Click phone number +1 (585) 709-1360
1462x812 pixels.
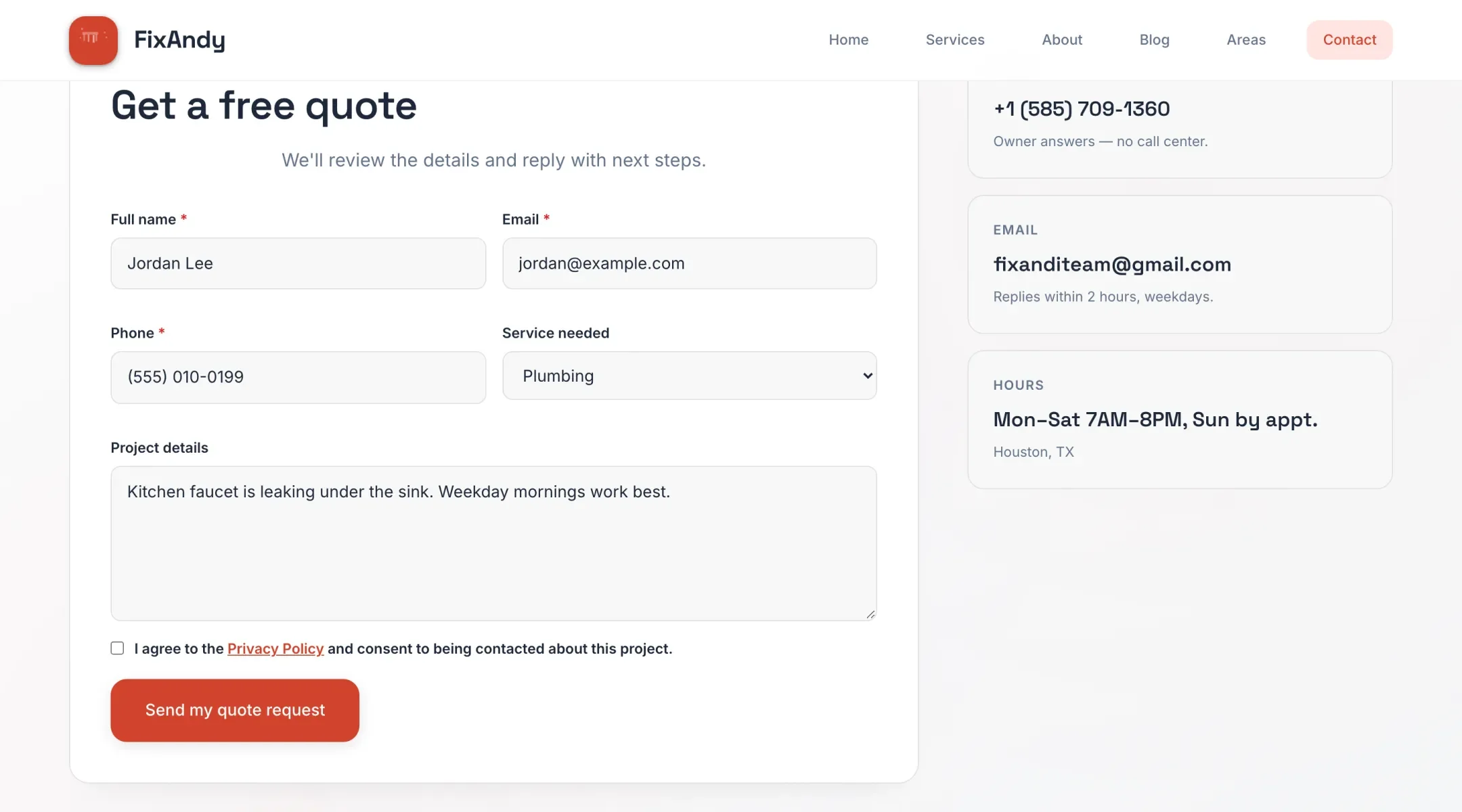point(1082,108)
